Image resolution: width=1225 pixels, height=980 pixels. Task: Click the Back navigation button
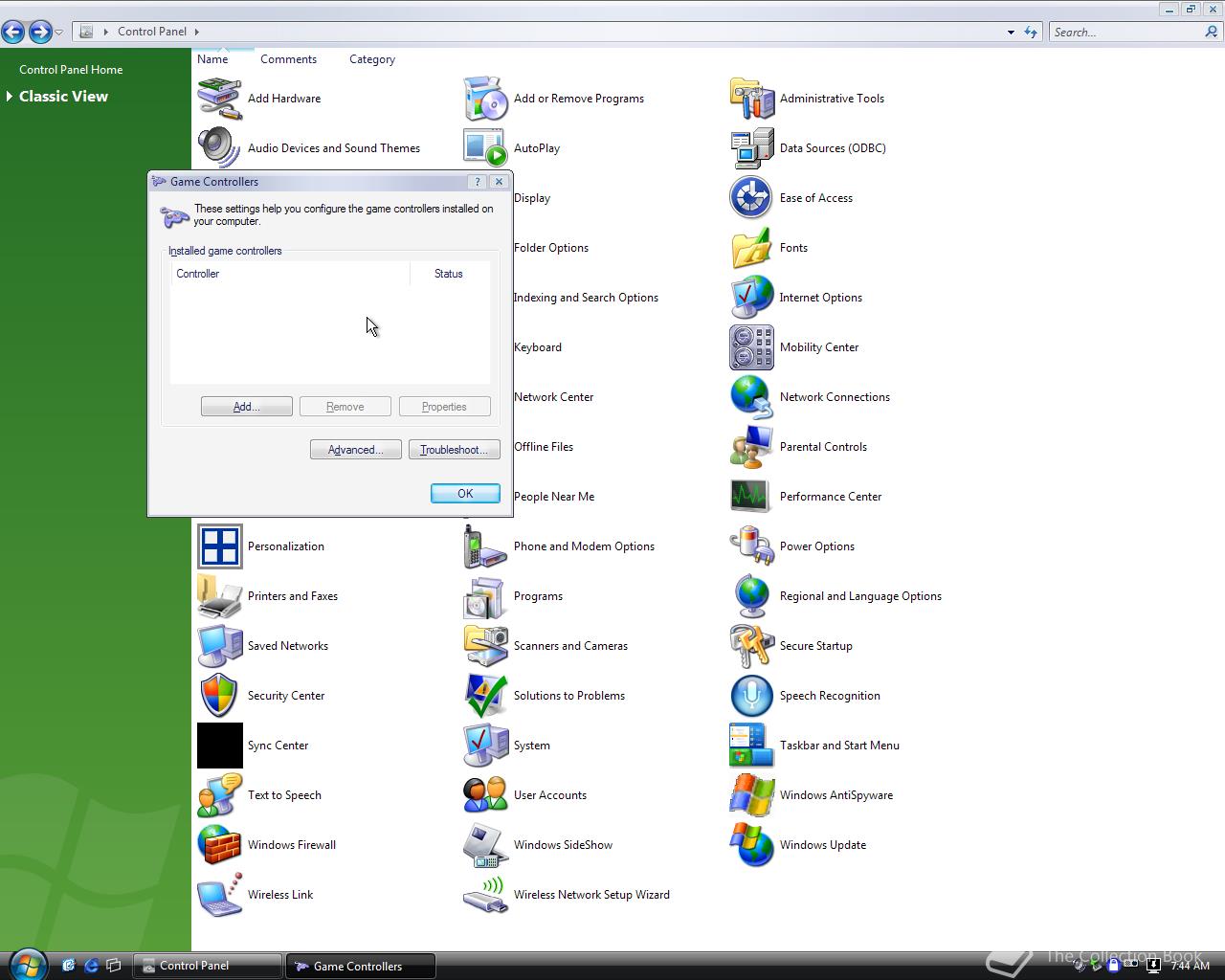13,33
